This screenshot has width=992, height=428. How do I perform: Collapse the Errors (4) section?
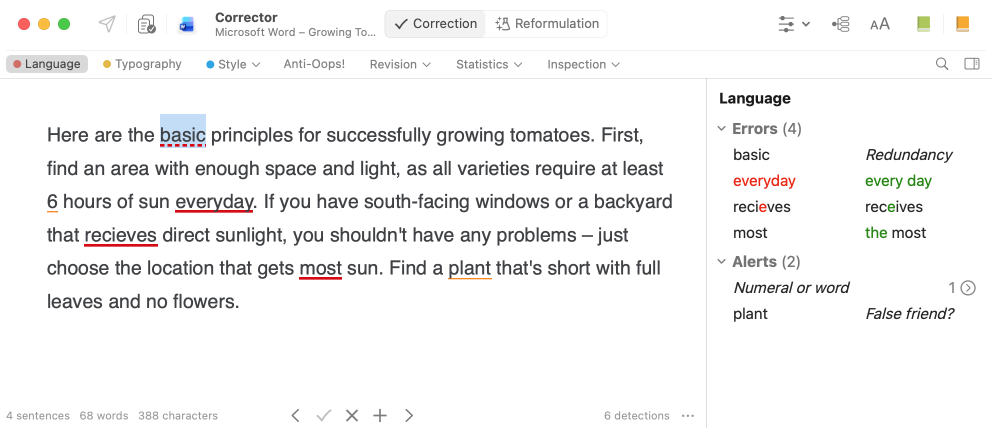tap(723, 129)
